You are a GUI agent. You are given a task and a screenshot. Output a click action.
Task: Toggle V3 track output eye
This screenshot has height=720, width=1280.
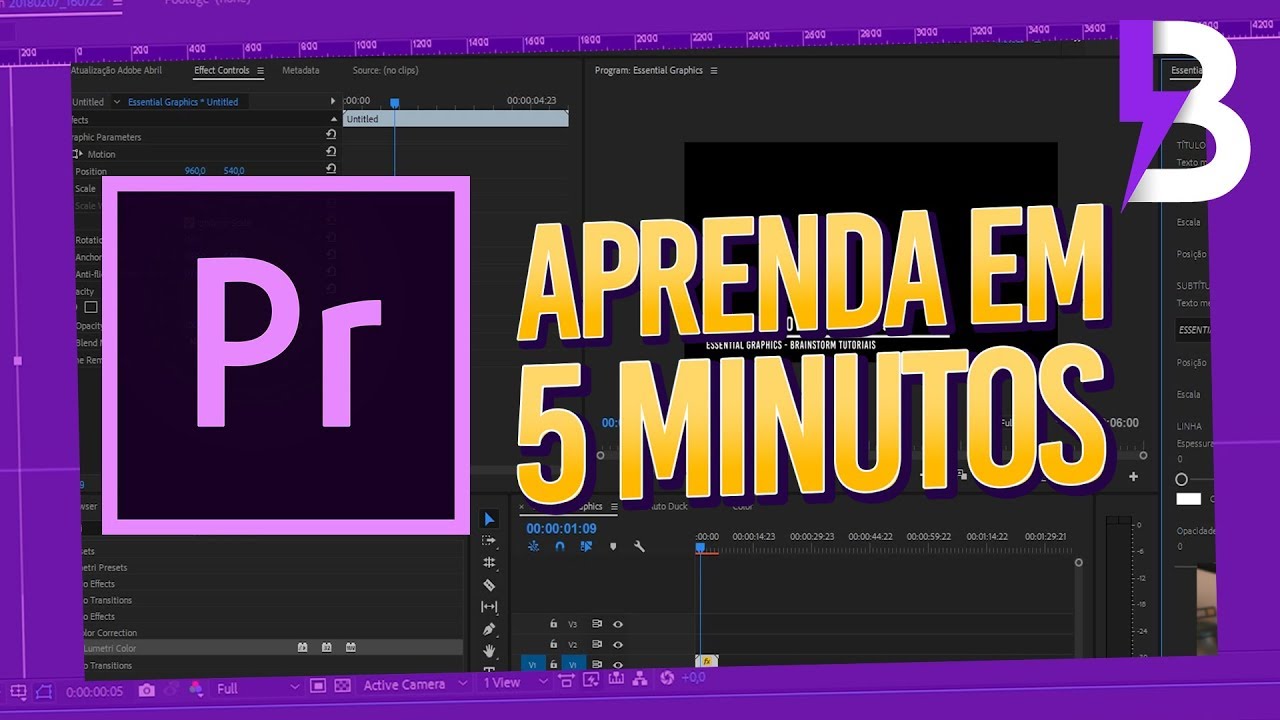coord(618,624)
